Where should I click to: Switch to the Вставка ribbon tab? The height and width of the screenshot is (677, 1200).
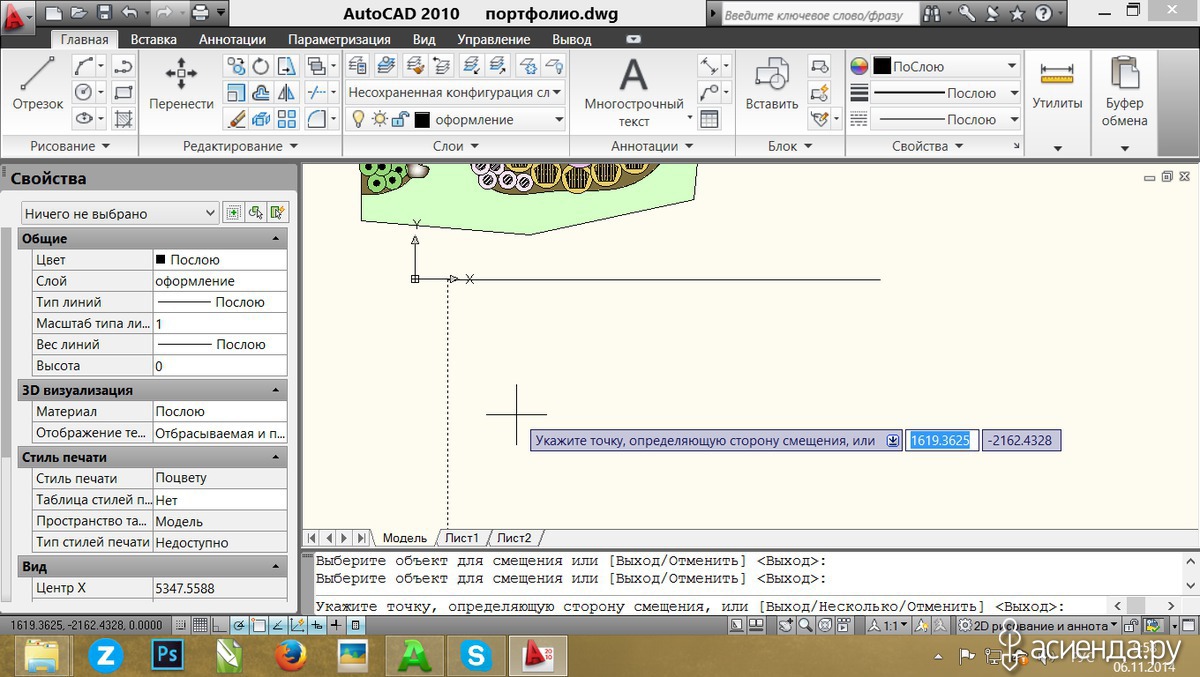click(154, 39)
